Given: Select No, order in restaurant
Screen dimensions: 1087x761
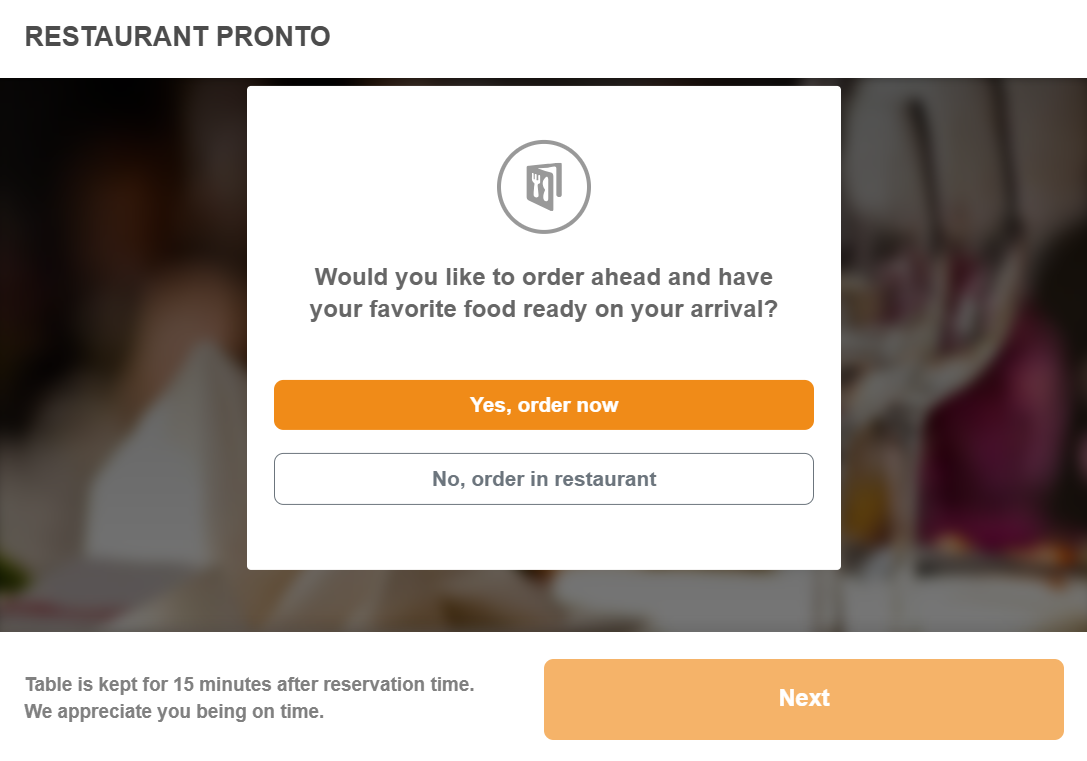Looking at the screenshot, I should (x=544, y=479).
